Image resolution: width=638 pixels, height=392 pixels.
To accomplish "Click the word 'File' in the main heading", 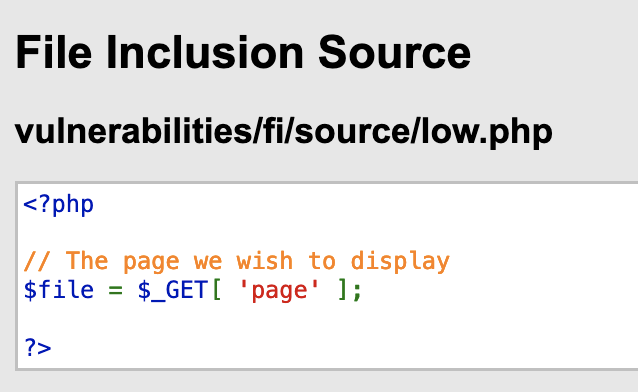I will point(54,53).
